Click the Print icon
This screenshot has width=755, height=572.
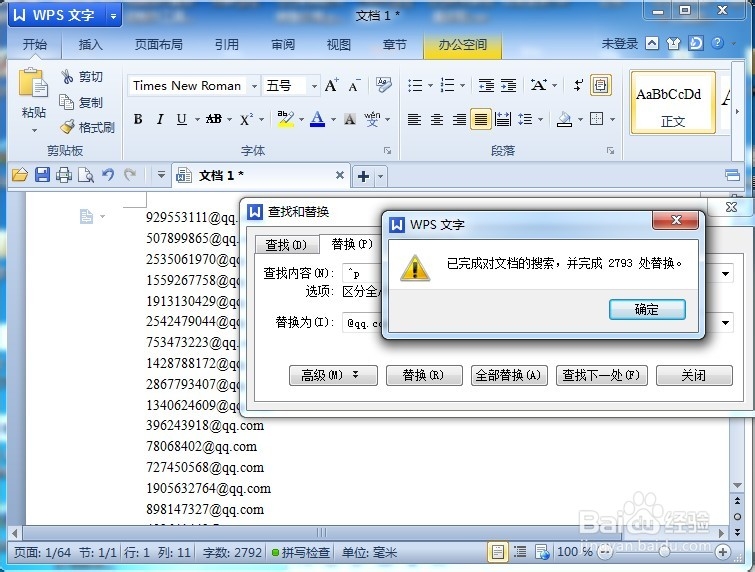64,175
